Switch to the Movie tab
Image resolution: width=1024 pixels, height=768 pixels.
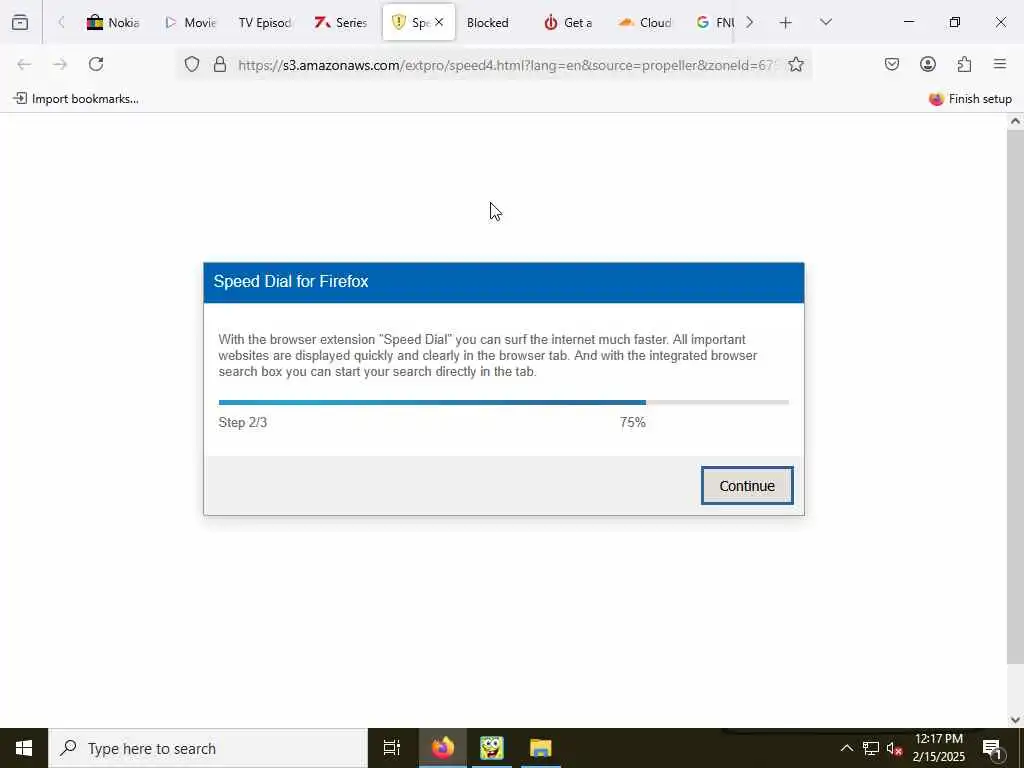tap(189, 22)
